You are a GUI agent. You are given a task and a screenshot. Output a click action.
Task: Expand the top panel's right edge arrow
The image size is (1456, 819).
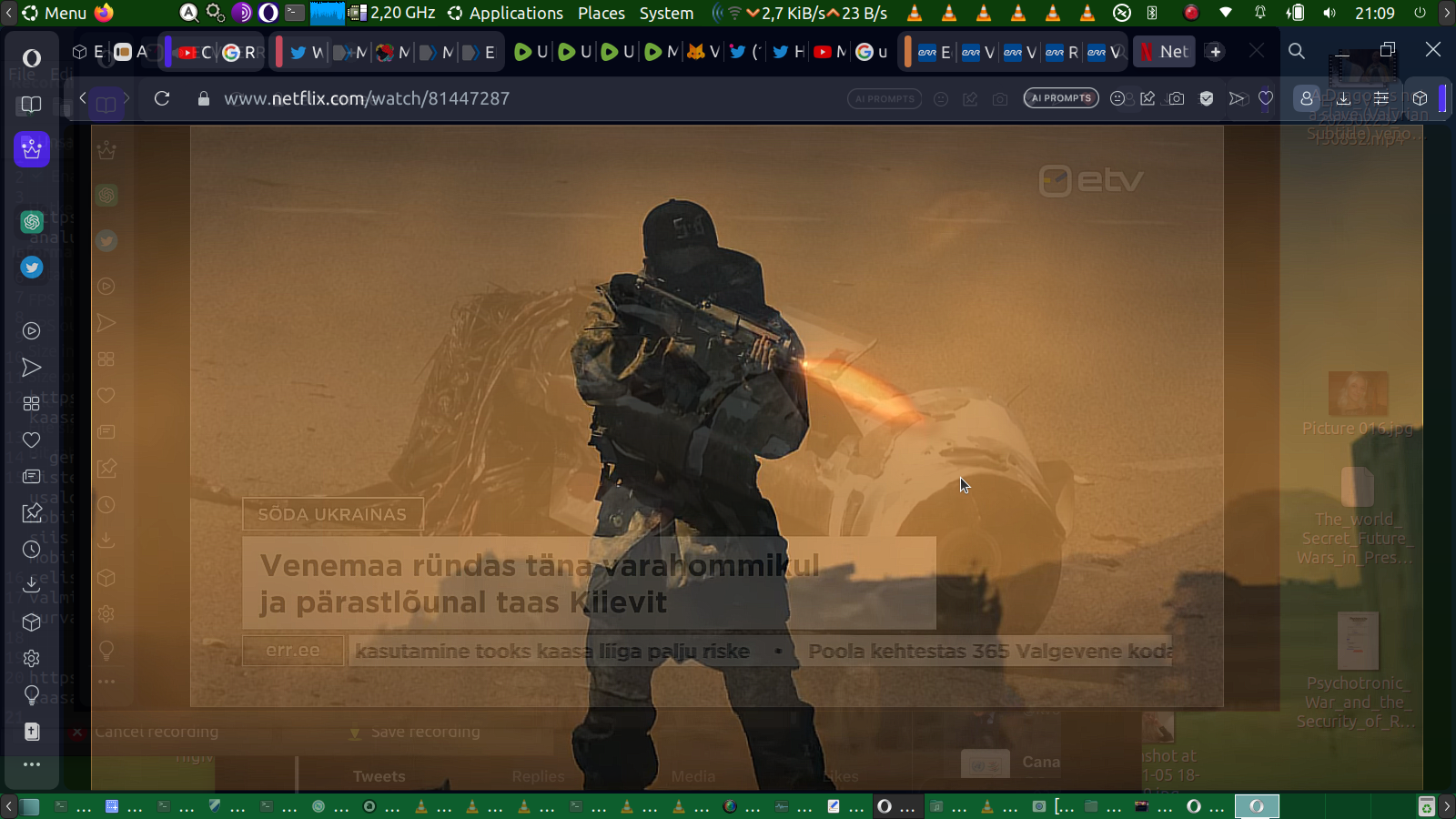click(1447, 13)
